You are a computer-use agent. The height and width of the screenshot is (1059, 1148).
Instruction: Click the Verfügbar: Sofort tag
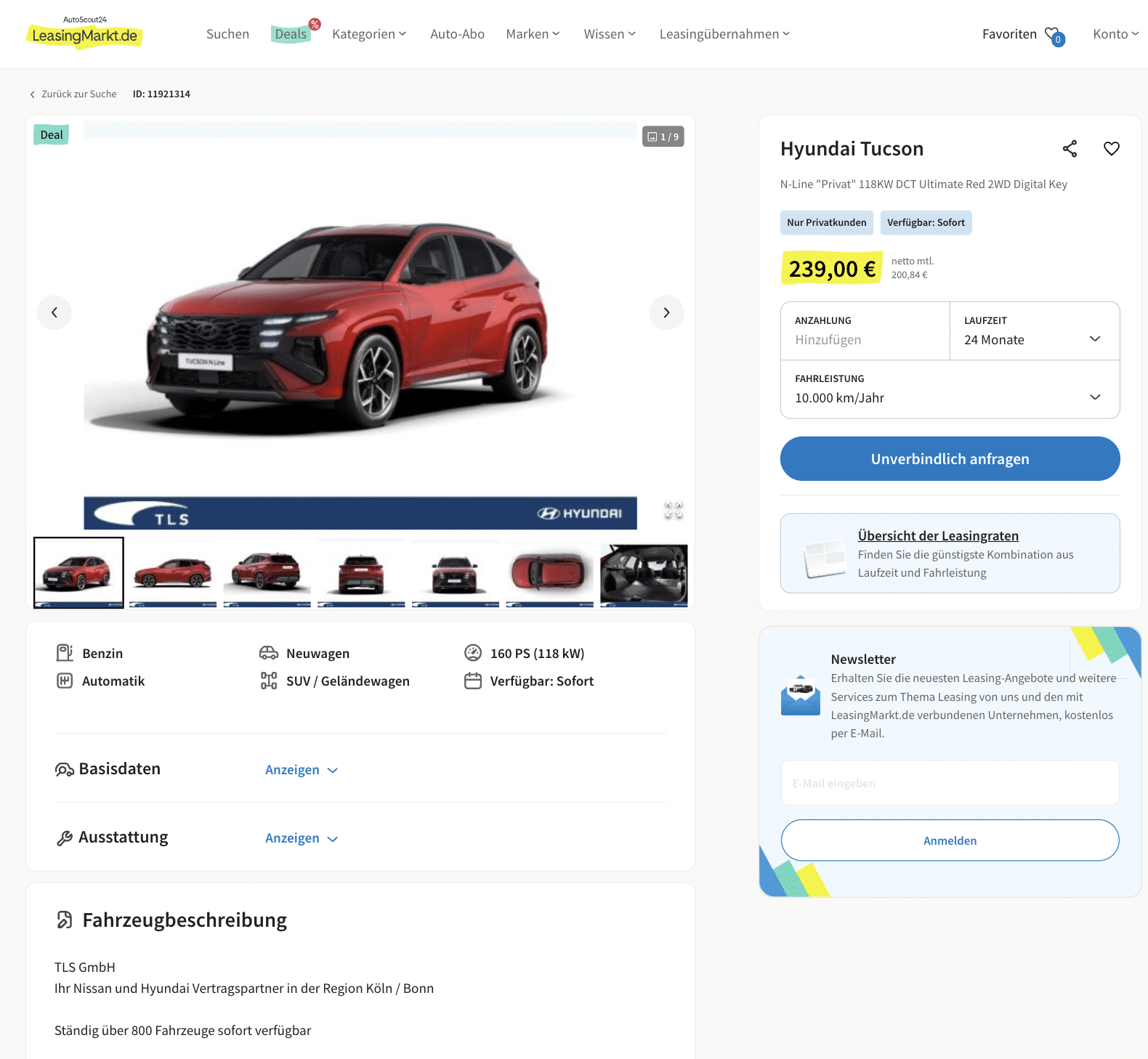[926, 223]
